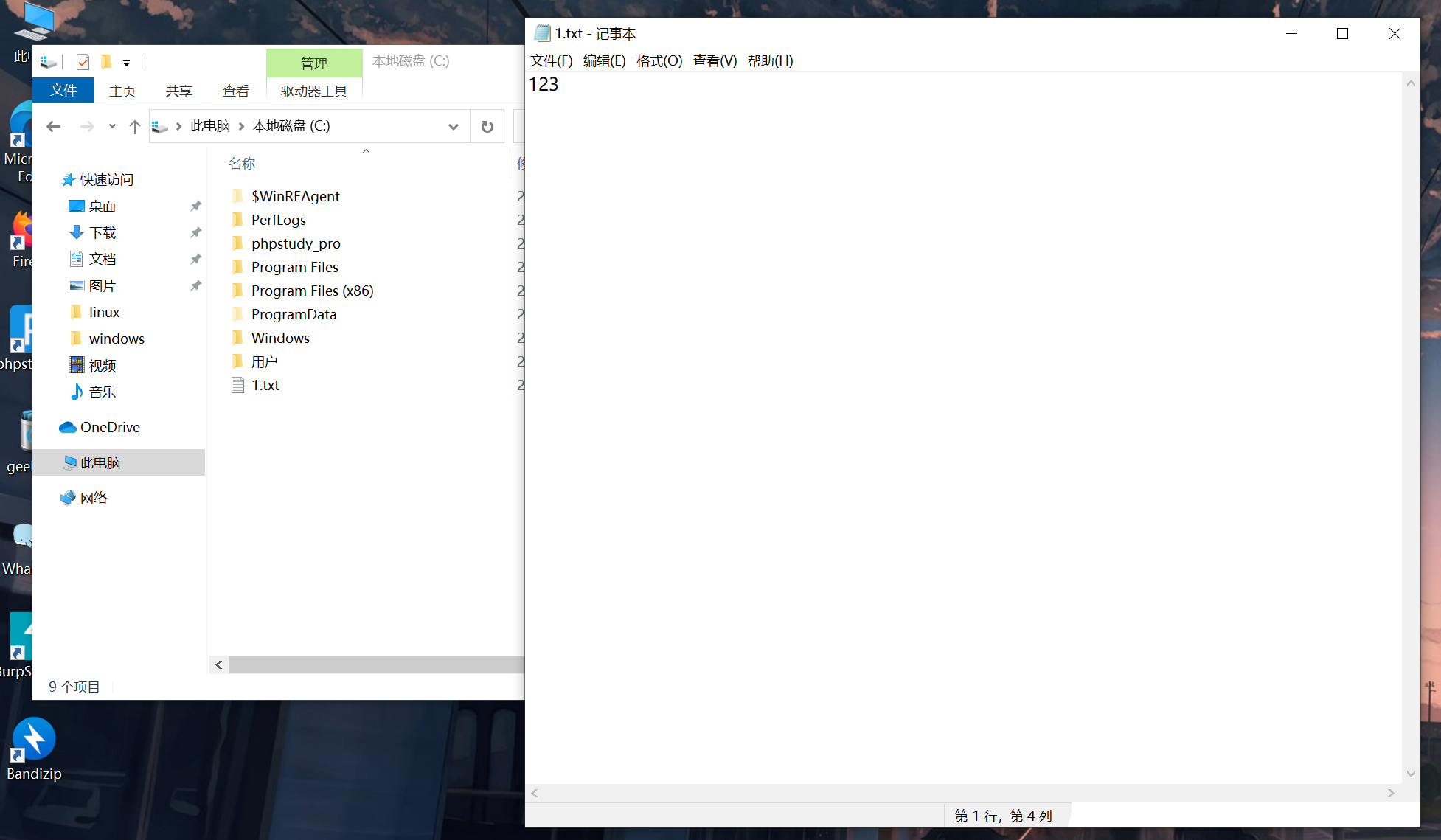
Task: Select the 1.txt file in Explorer
Action: [x=265, y=385]
